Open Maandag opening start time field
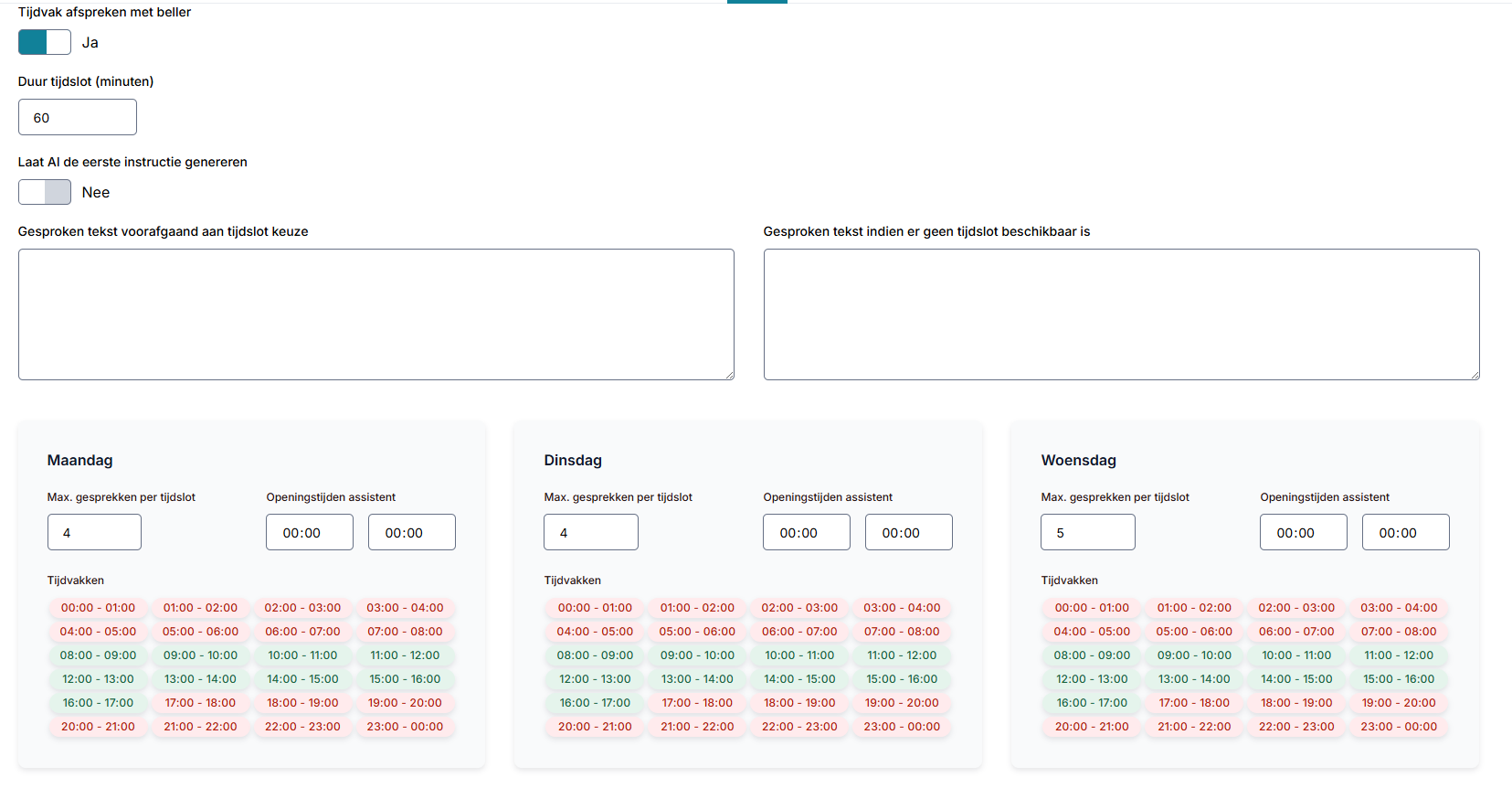The width and height of the screenshot is (1512, 788). point(310,532)
